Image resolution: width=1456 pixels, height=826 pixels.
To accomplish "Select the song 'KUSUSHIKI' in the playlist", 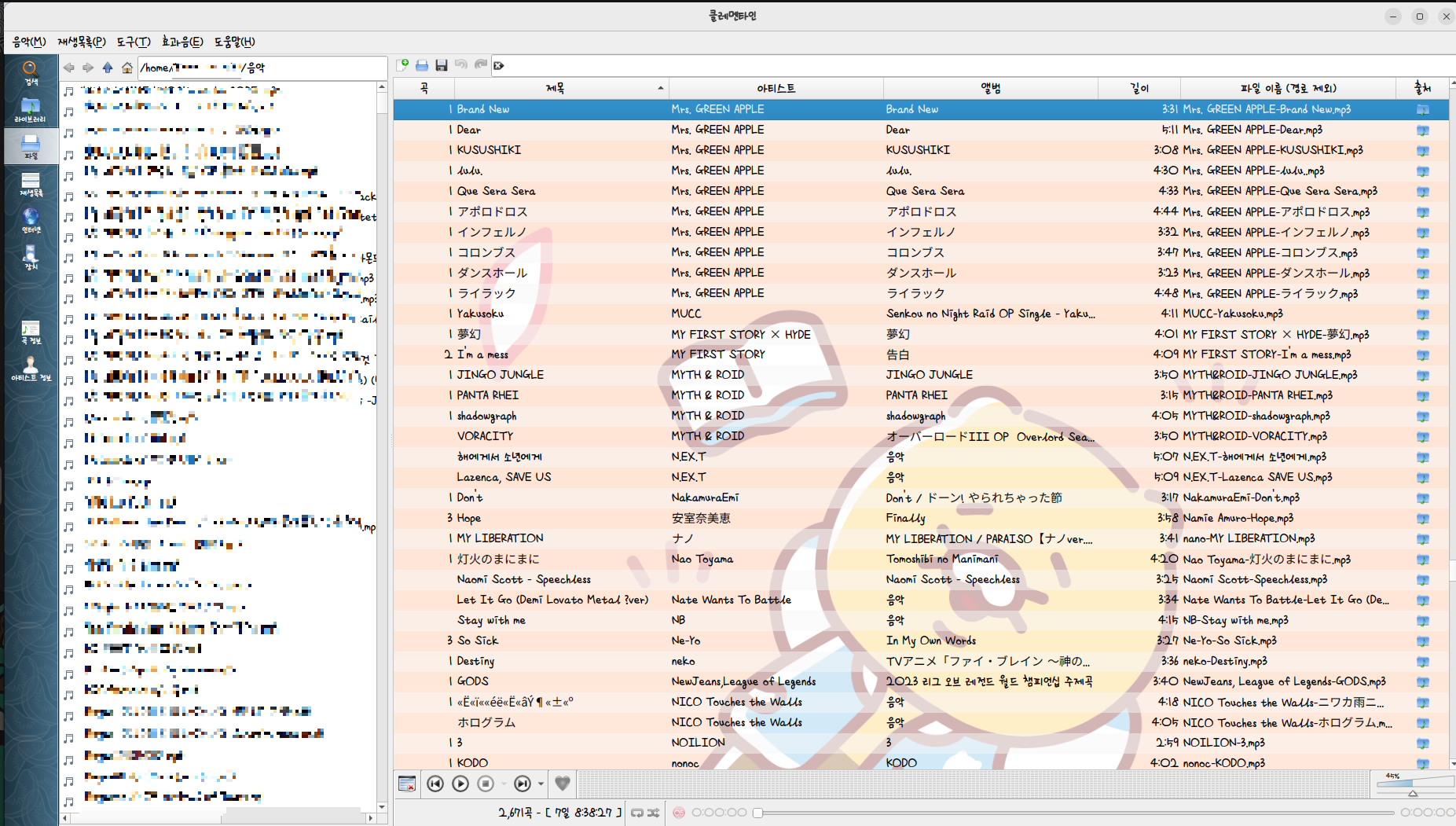I will pyautogui.click(x=921, y=150).
